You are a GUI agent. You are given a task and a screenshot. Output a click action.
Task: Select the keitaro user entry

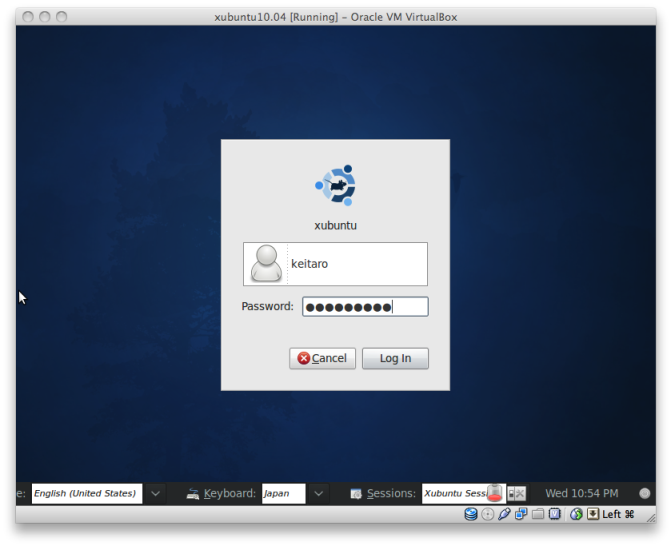(x=335, y=264)
